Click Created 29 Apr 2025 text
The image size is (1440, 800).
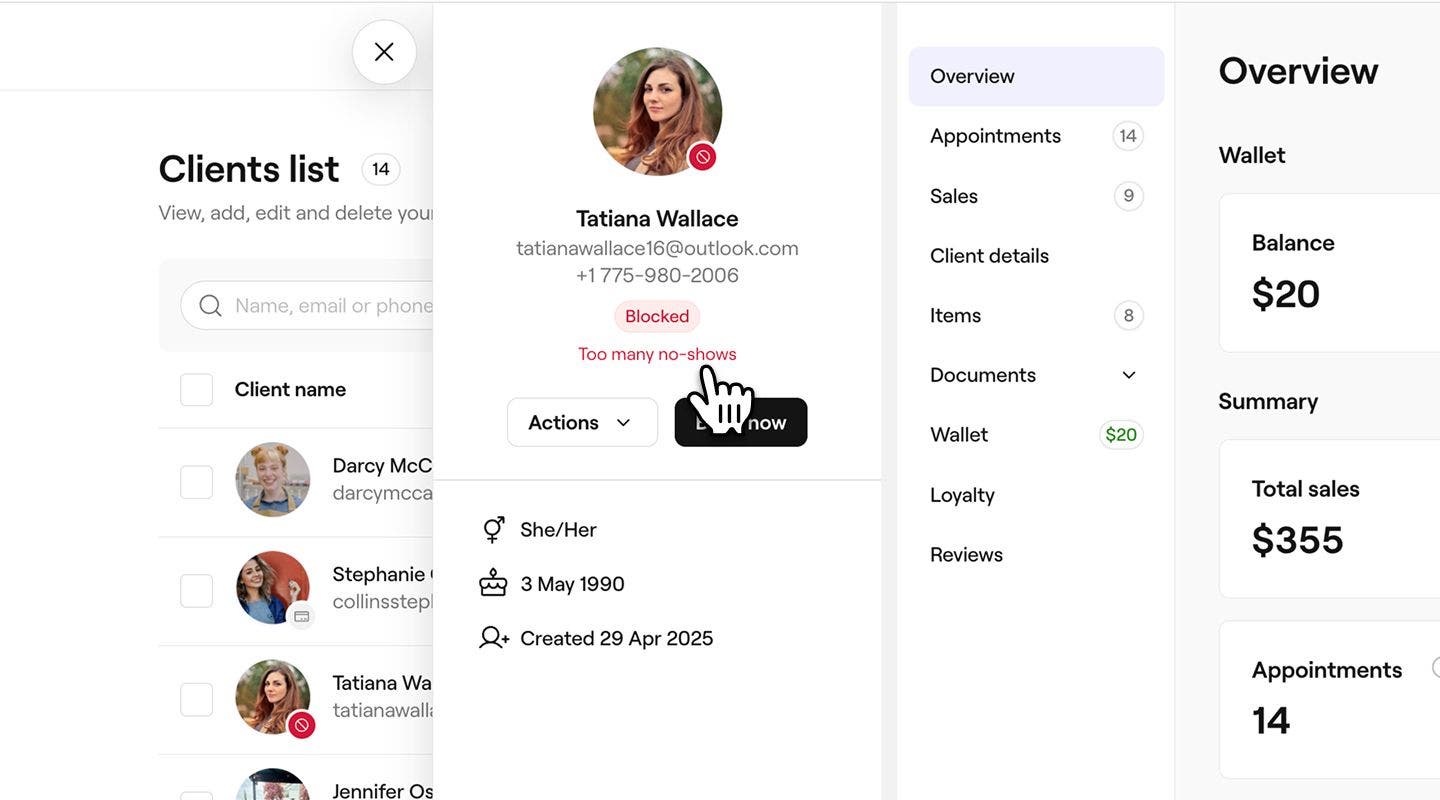(x=617, y=638)
